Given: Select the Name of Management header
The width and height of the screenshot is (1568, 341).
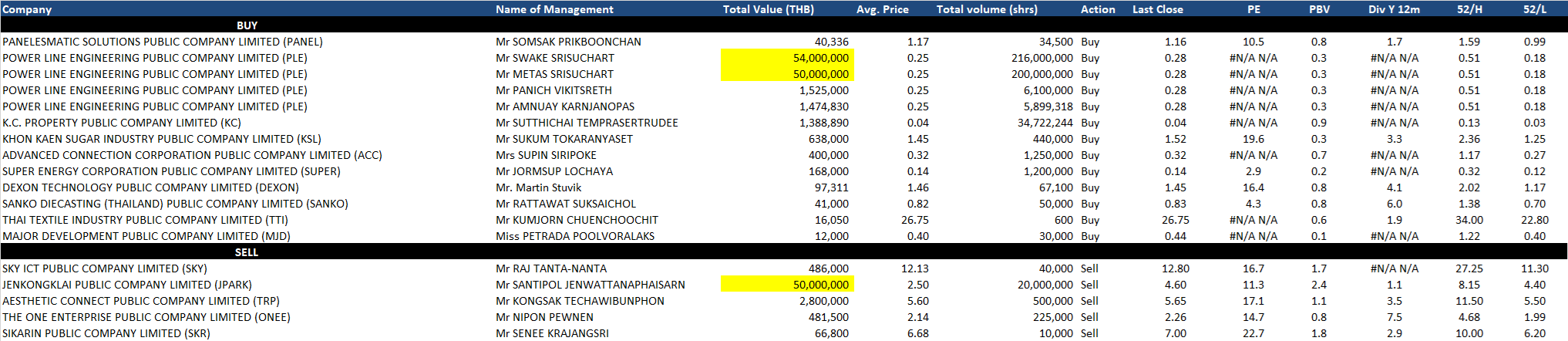Looking at the screenshot, I should coord(554,9).
